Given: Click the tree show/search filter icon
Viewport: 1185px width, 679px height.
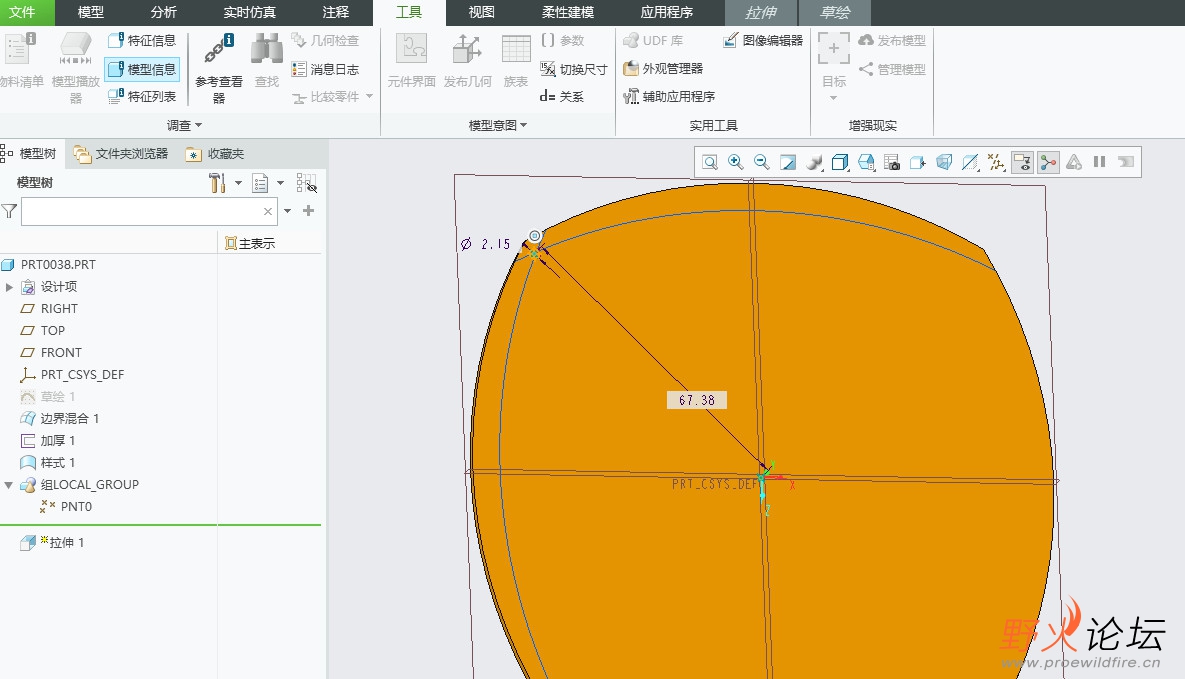Looking at the screenshot, I should point(306,183).
